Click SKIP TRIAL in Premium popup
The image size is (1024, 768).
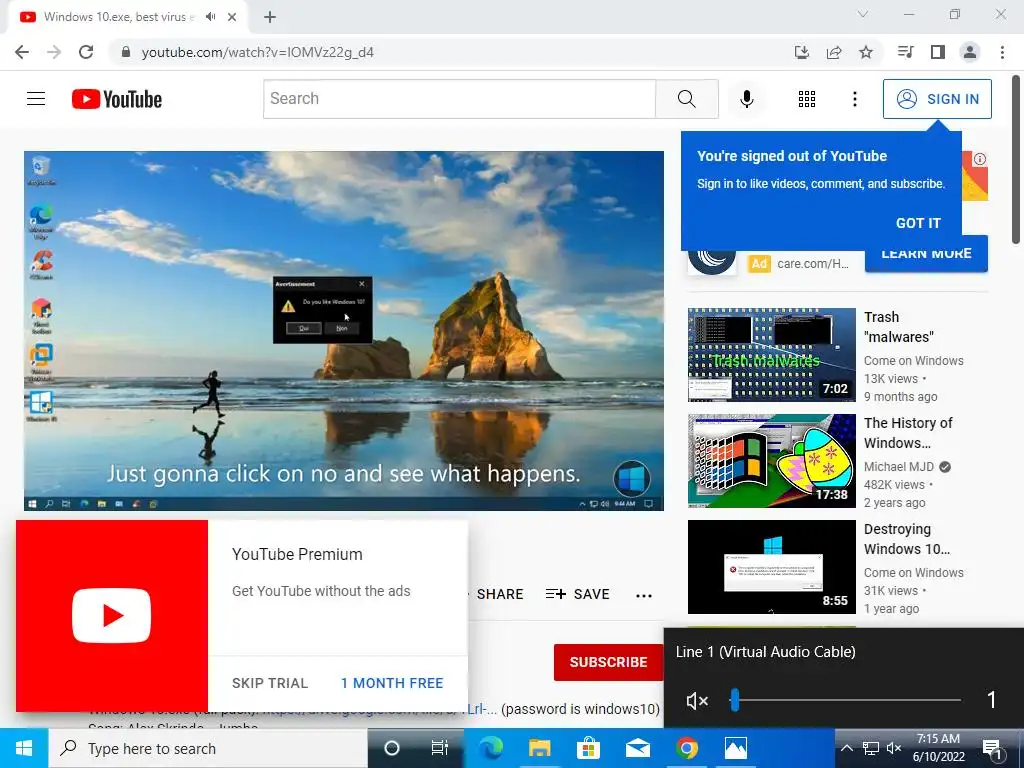tap(270, 683)
